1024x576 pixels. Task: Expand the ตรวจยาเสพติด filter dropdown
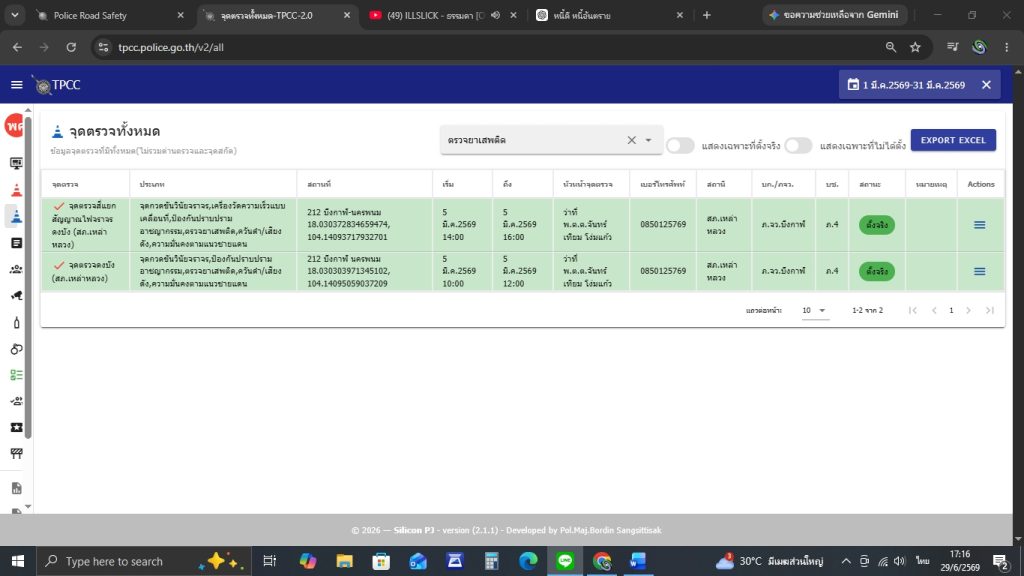click(648, 140)
